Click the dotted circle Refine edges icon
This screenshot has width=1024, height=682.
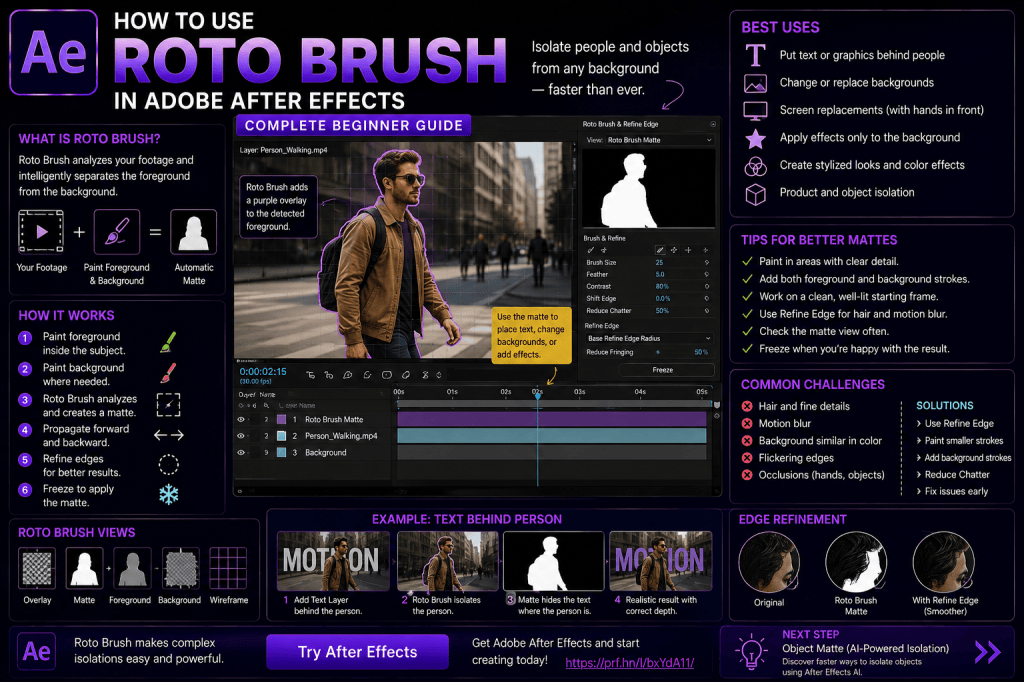(168, 464)
